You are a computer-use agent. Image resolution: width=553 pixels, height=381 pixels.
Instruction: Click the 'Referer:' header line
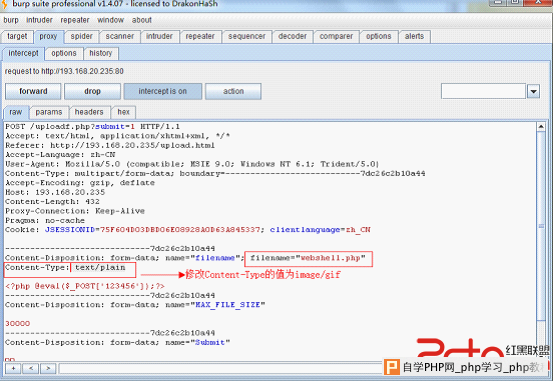click(110, 145)
